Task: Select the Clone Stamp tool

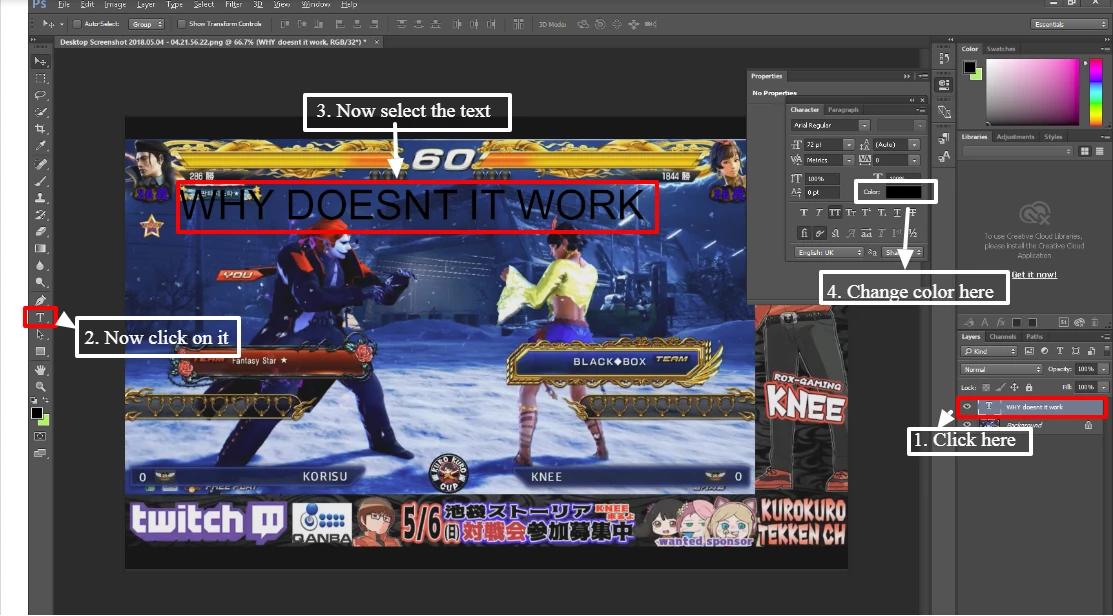Action: click(x=40, y=198)
